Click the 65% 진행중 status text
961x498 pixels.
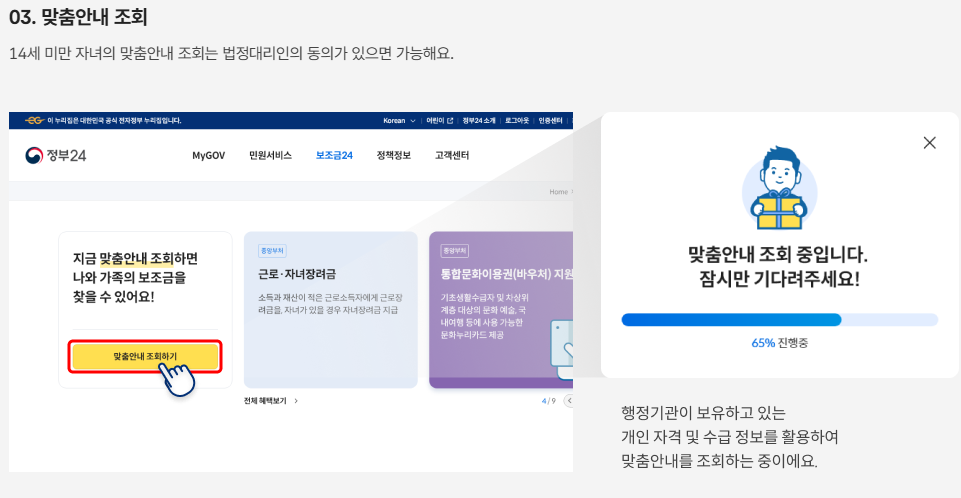(x=780, y=343)
